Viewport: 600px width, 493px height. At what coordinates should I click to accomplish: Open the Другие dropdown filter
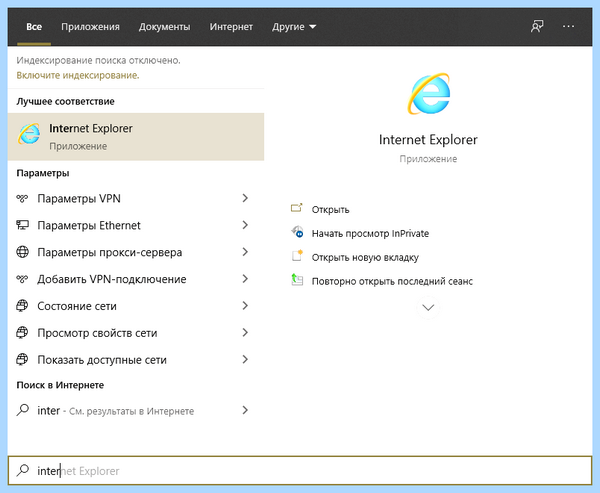tap(294, 27)
